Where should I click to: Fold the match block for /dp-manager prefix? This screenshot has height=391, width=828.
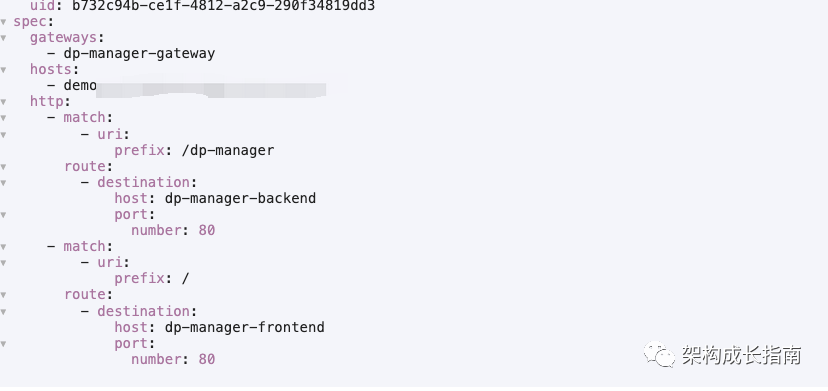(x=3, y=118)
